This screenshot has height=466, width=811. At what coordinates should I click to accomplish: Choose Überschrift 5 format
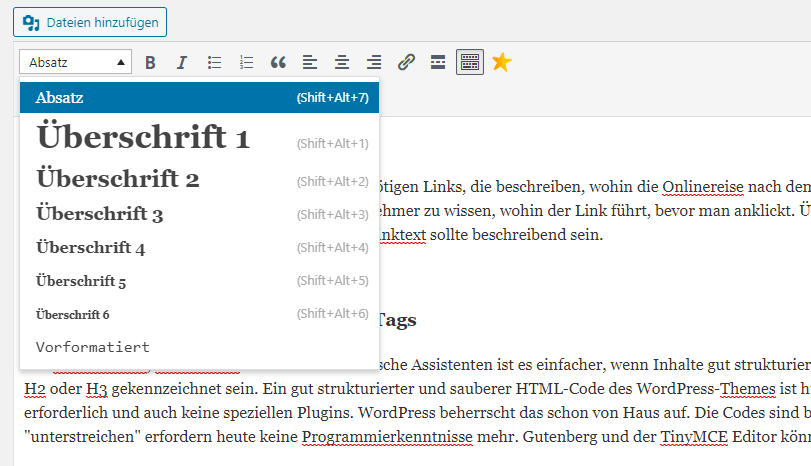point(200,281)
